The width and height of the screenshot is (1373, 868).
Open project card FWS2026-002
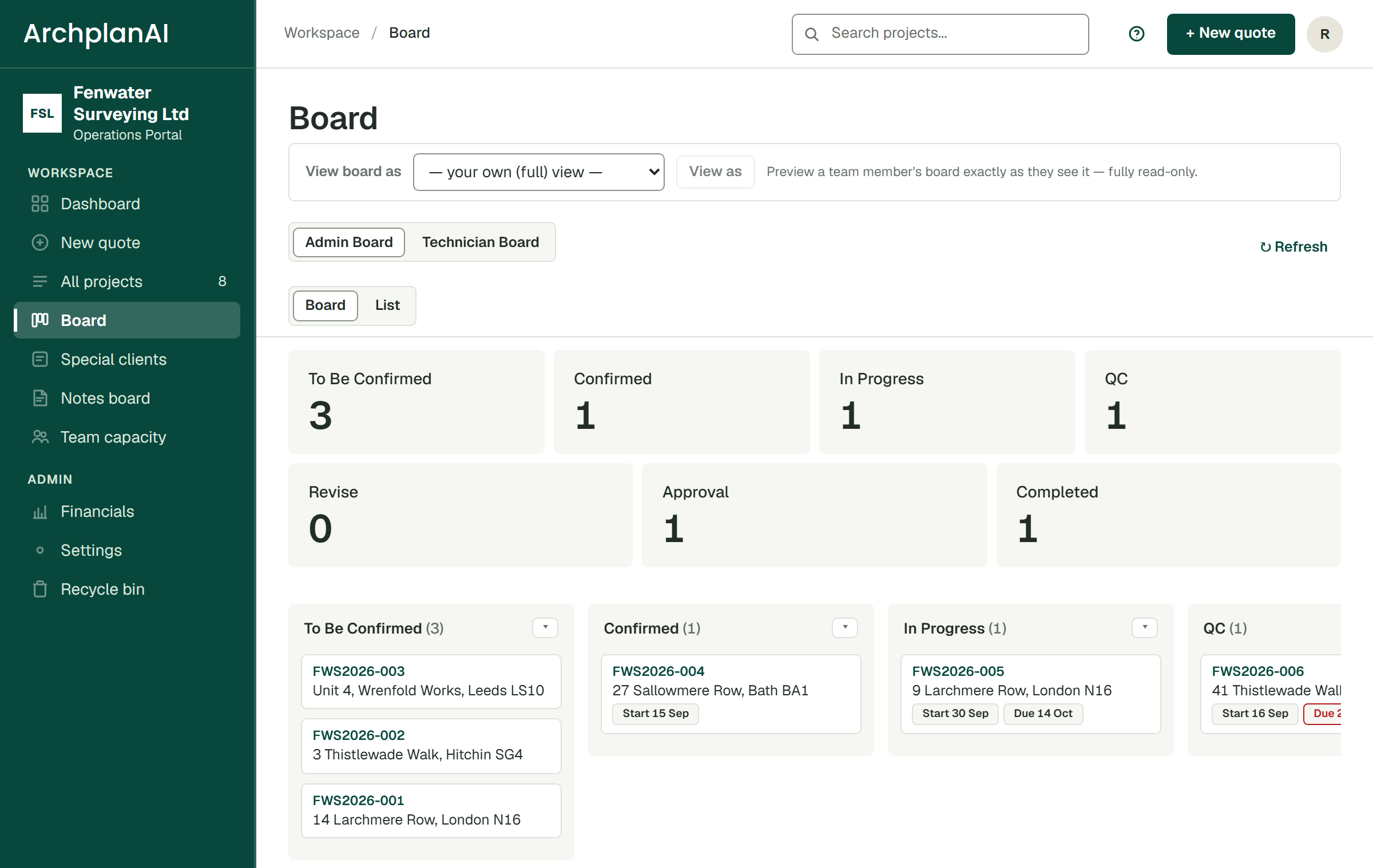[x=431, y=746]
